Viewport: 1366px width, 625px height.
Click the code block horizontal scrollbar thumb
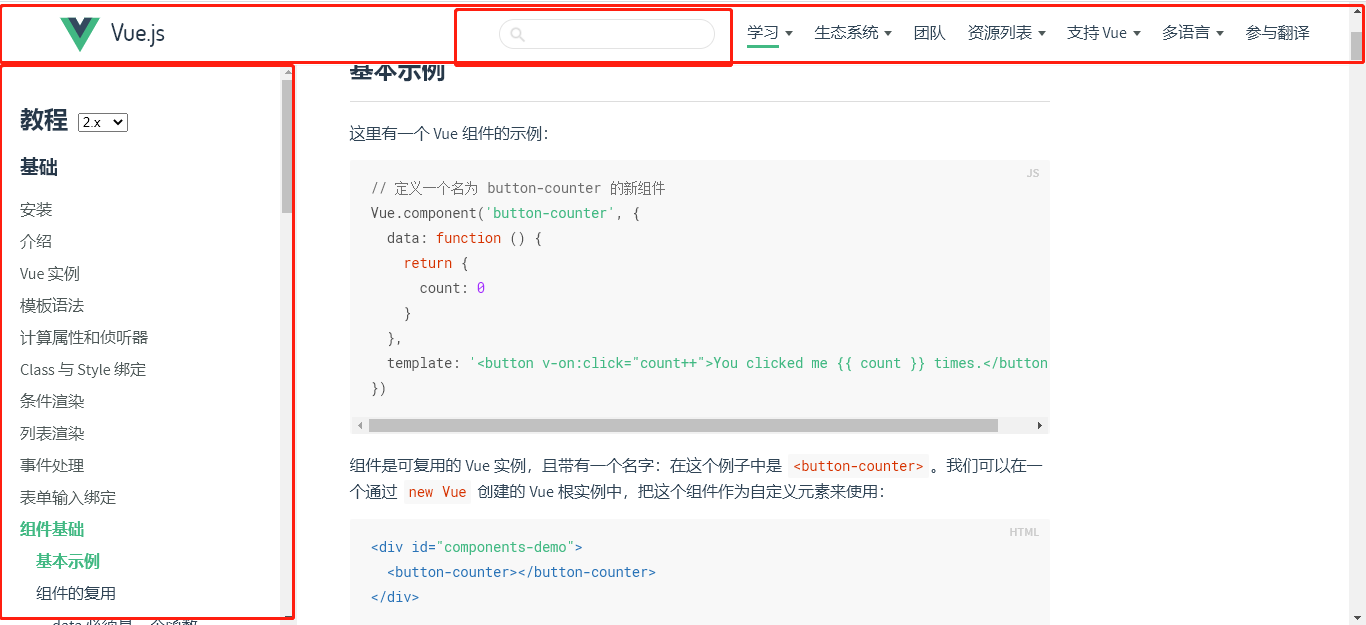683,426
